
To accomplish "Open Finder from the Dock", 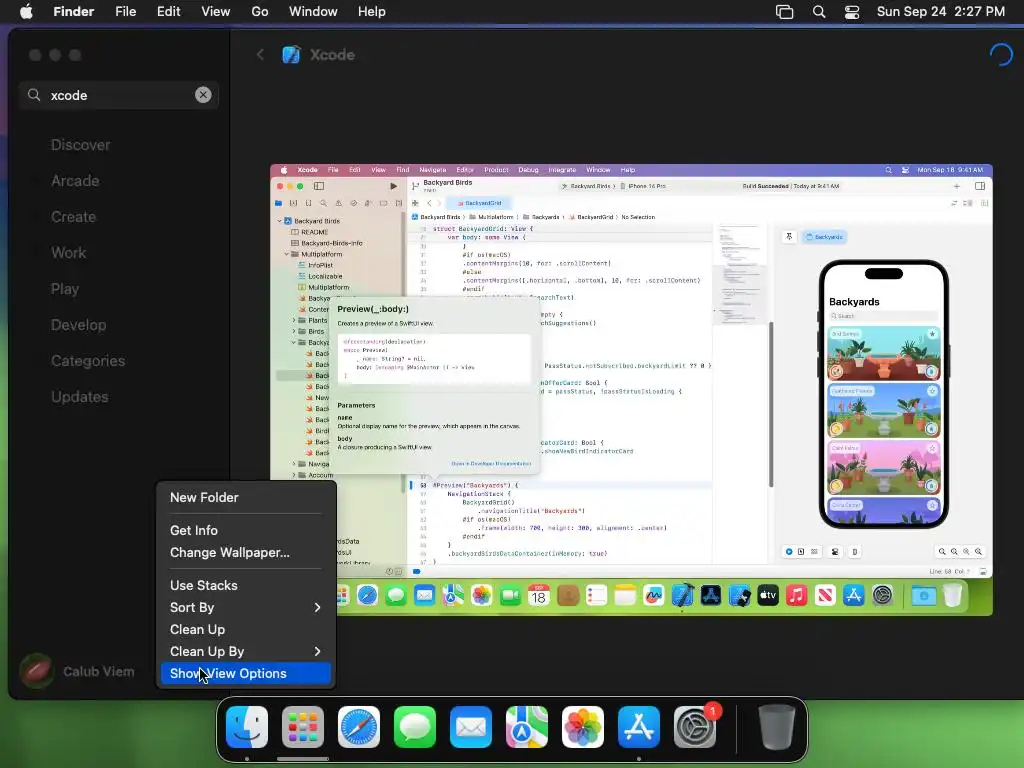I will tap(247, 727).
